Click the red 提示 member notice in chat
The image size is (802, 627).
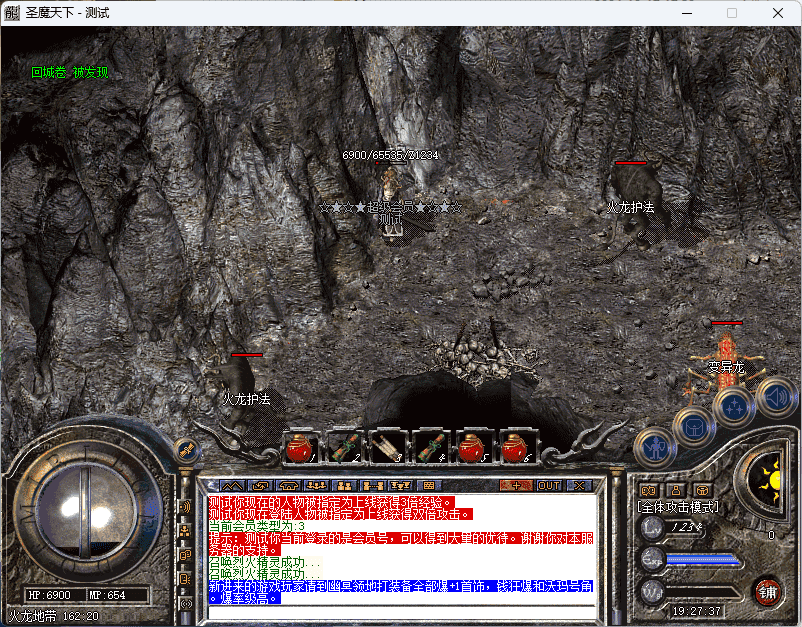click(401, 544)
